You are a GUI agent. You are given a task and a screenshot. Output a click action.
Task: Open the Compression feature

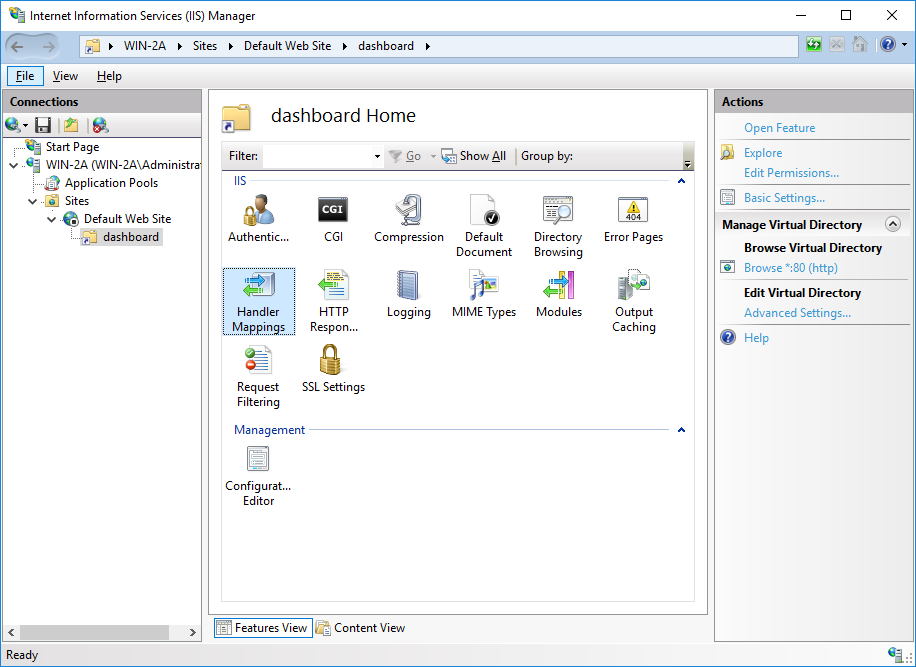pos(408,212)
